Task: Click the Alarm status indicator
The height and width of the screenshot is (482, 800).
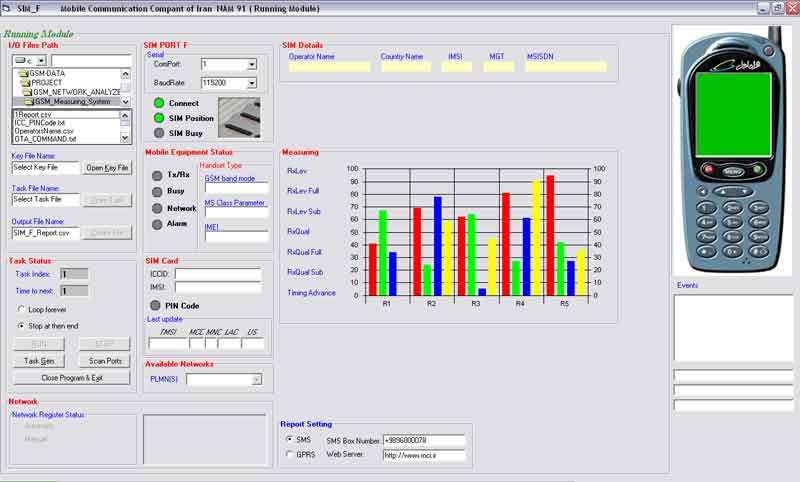Action: [157, 224]
